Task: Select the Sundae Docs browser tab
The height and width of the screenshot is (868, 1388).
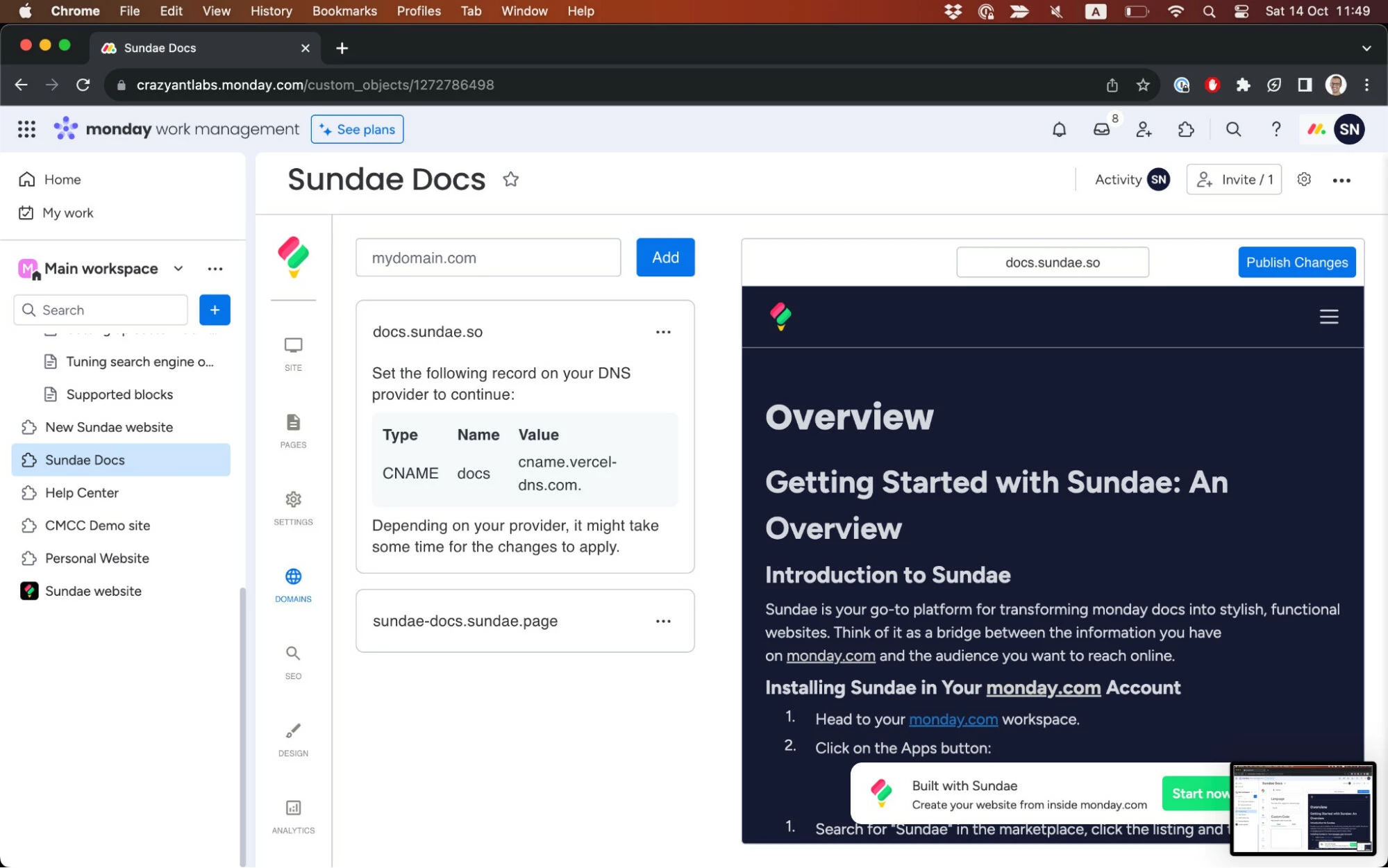Action: point(206,48)
